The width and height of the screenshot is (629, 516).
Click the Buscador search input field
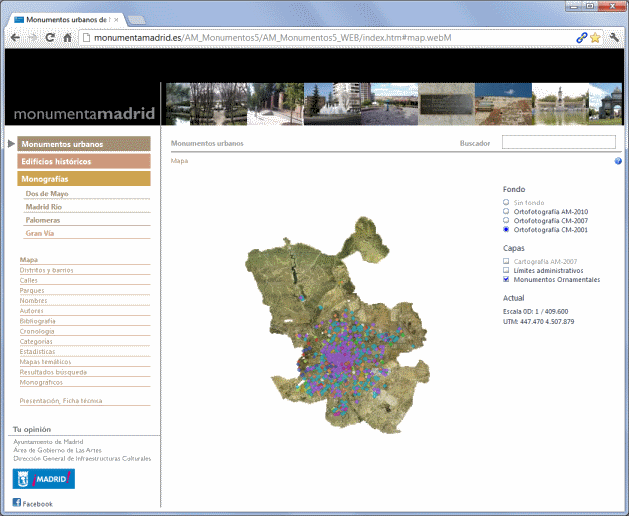pyautogui.click(x=558, y=142)
